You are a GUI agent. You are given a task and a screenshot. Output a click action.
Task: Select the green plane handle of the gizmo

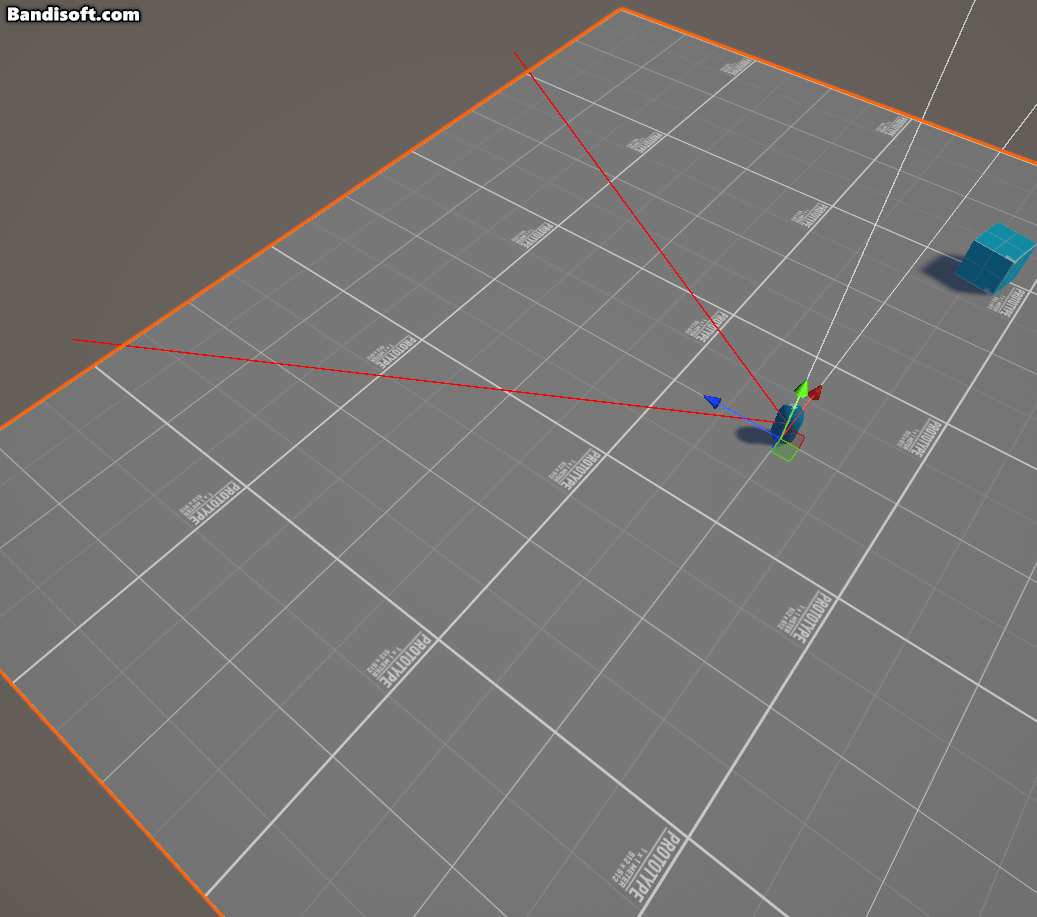click(785, 450)
